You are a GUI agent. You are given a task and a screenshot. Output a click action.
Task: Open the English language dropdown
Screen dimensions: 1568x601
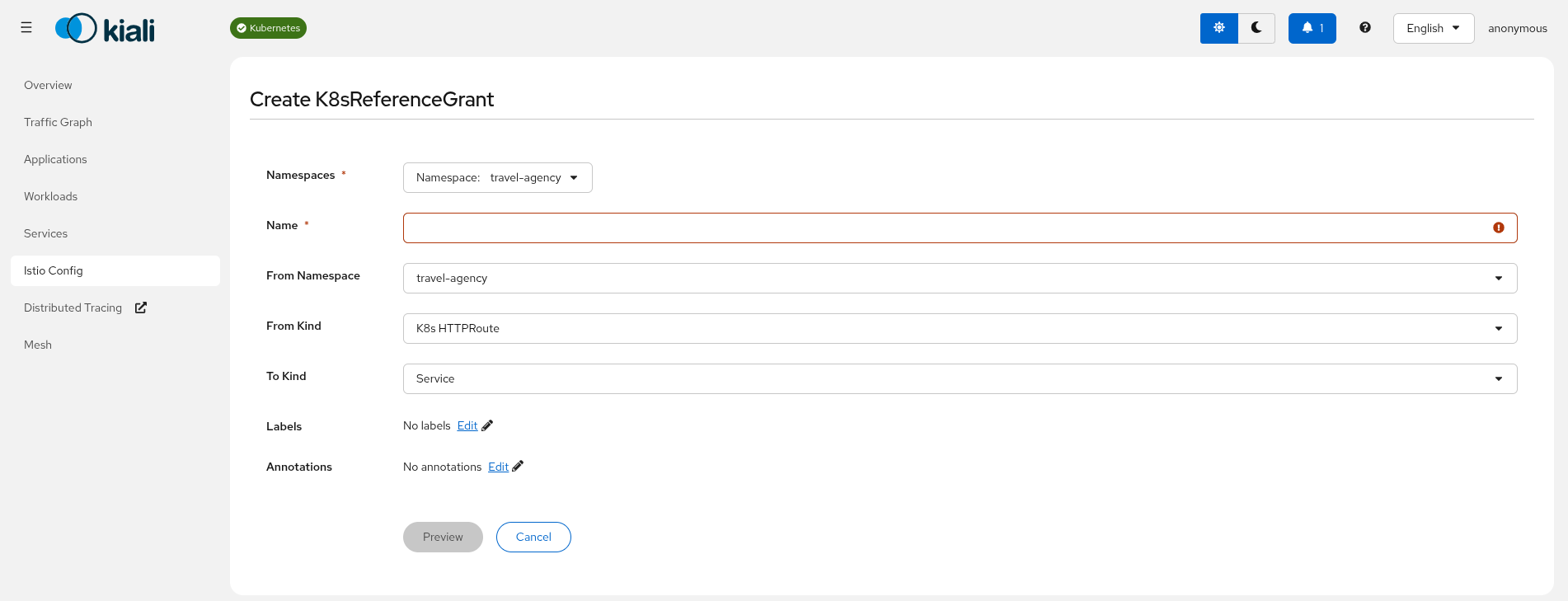[x=1434, y=28]
